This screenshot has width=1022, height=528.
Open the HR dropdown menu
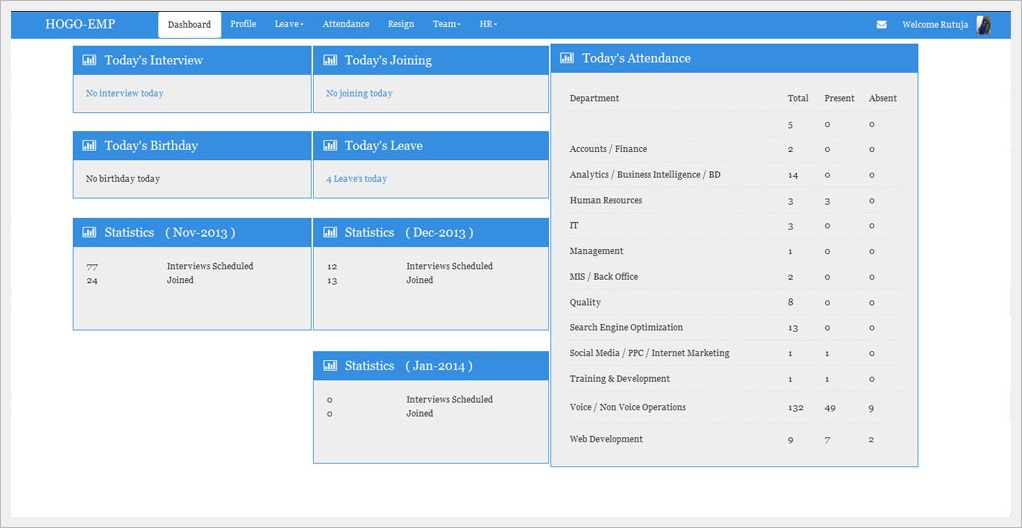coord(488,24)
